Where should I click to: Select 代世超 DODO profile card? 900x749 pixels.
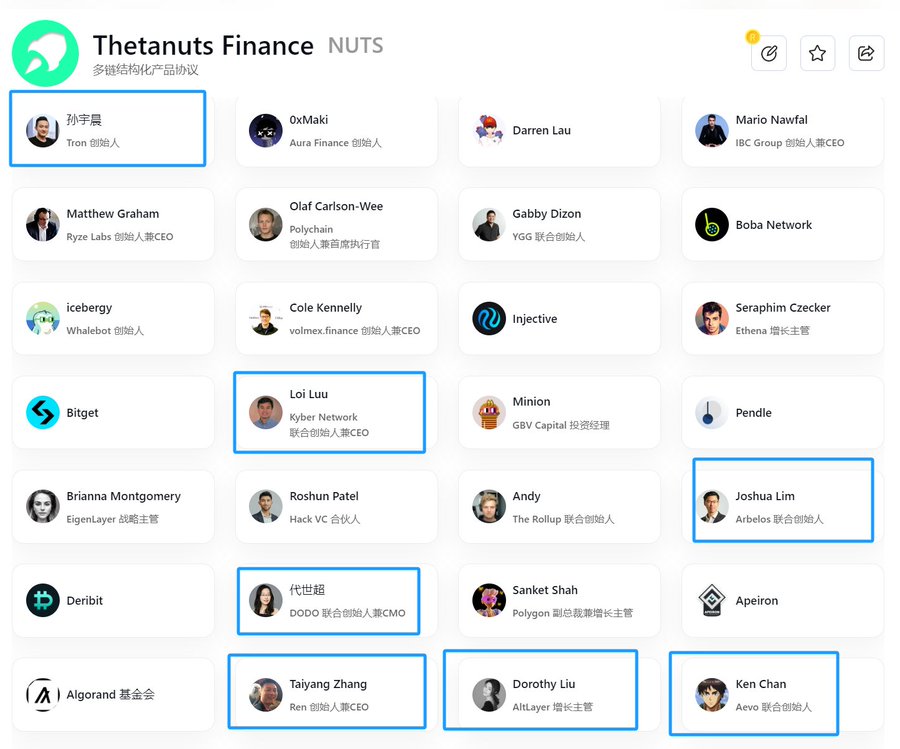(329, 601)
